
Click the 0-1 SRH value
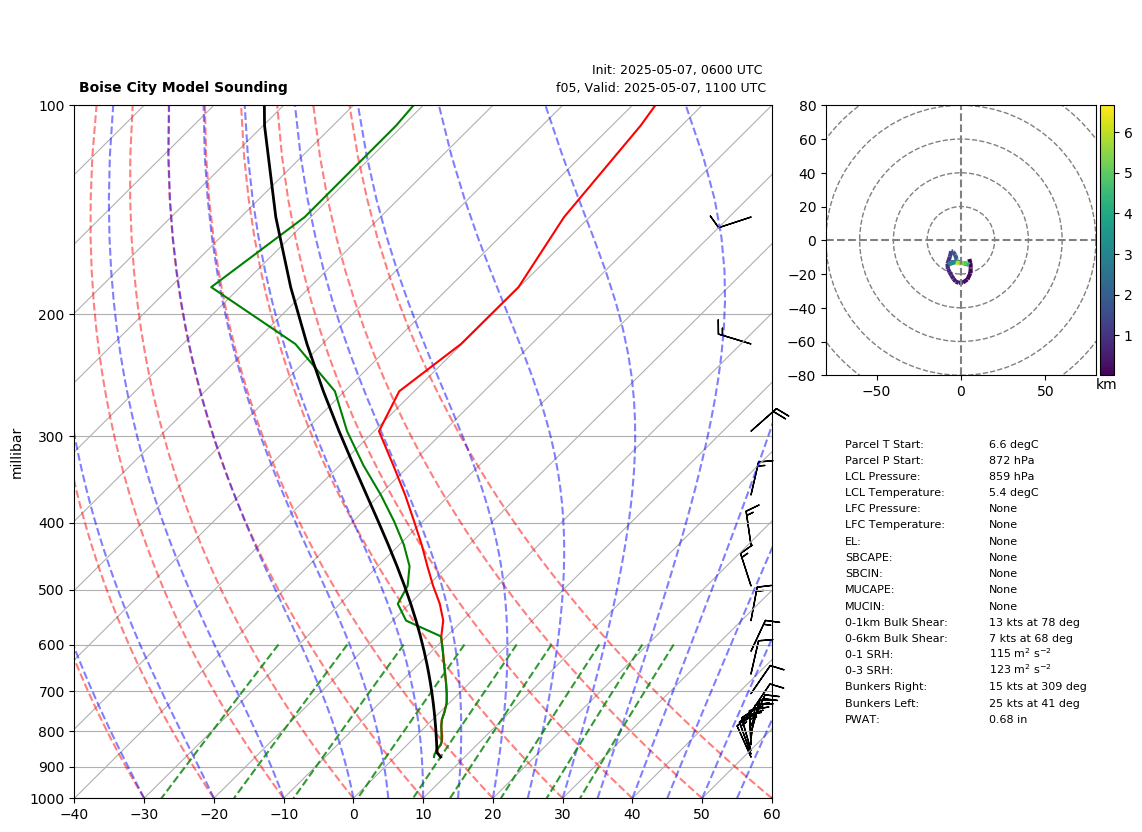point(1020,654)
